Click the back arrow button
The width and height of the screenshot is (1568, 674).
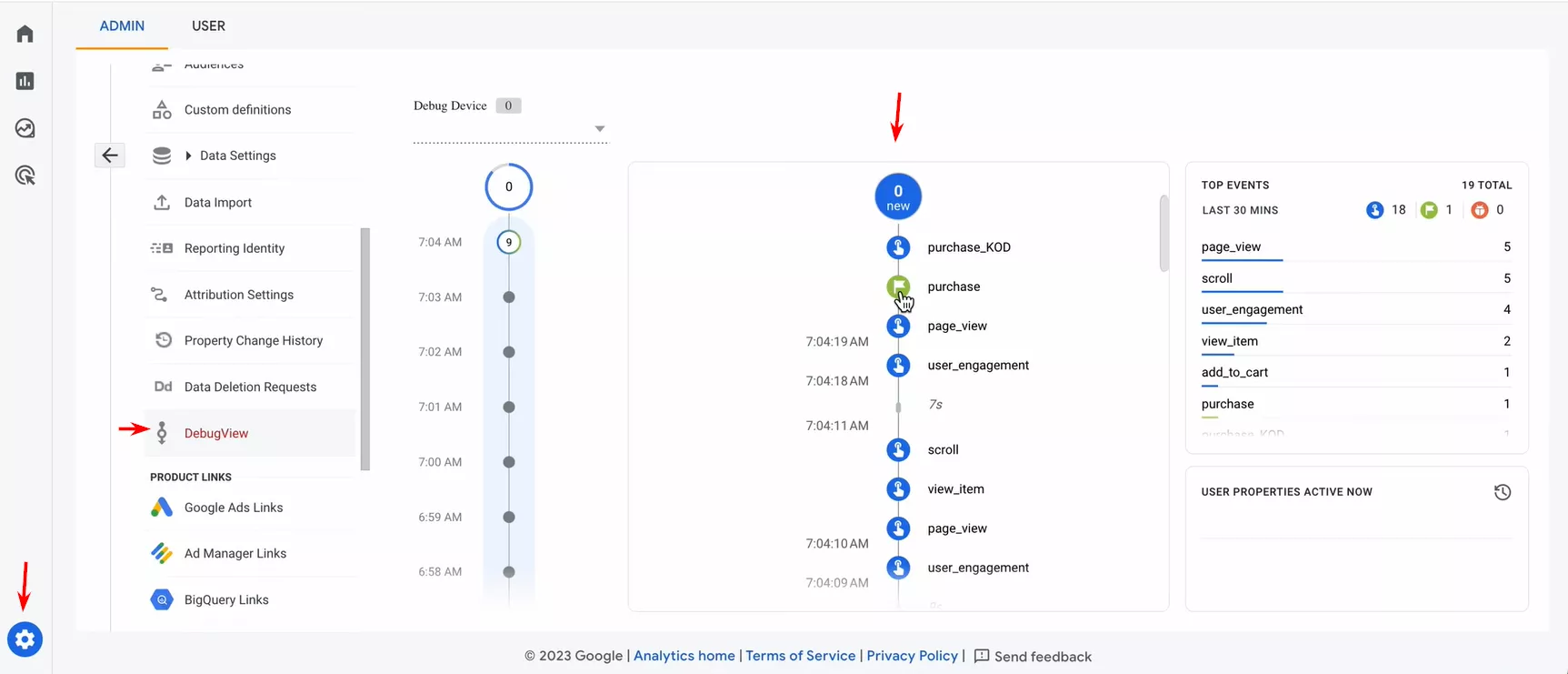[x=110, y=156]
